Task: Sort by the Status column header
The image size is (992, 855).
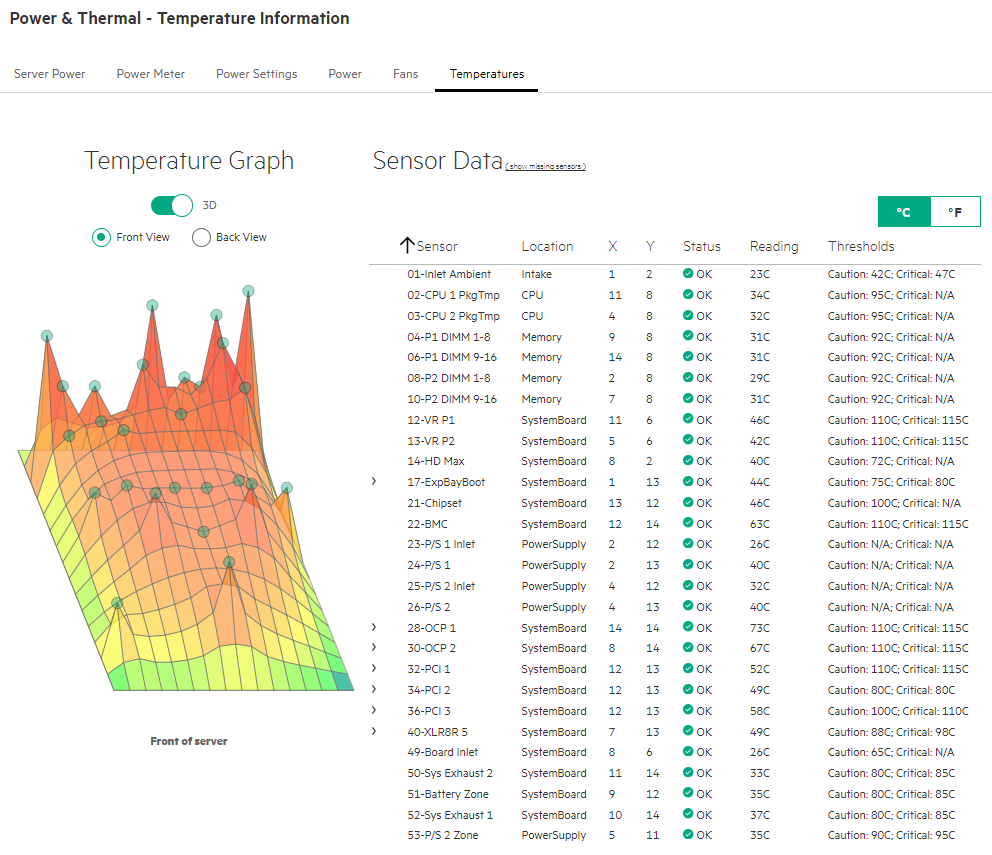Action: click(x=702, y=246)
